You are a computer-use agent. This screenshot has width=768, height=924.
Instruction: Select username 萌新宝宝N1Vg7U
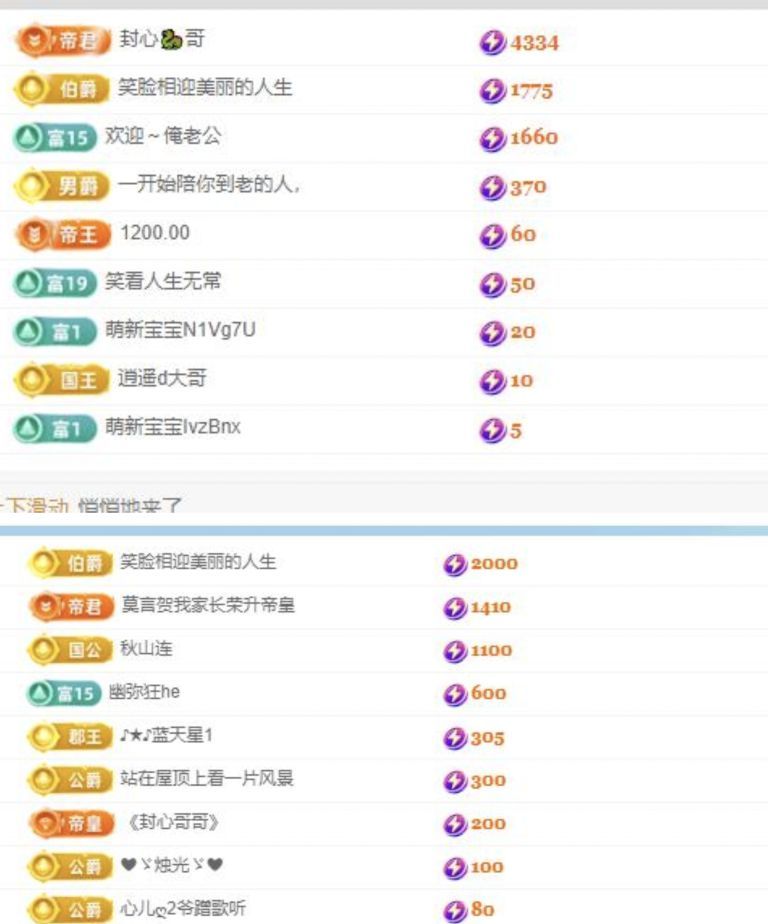pos(180,329)
